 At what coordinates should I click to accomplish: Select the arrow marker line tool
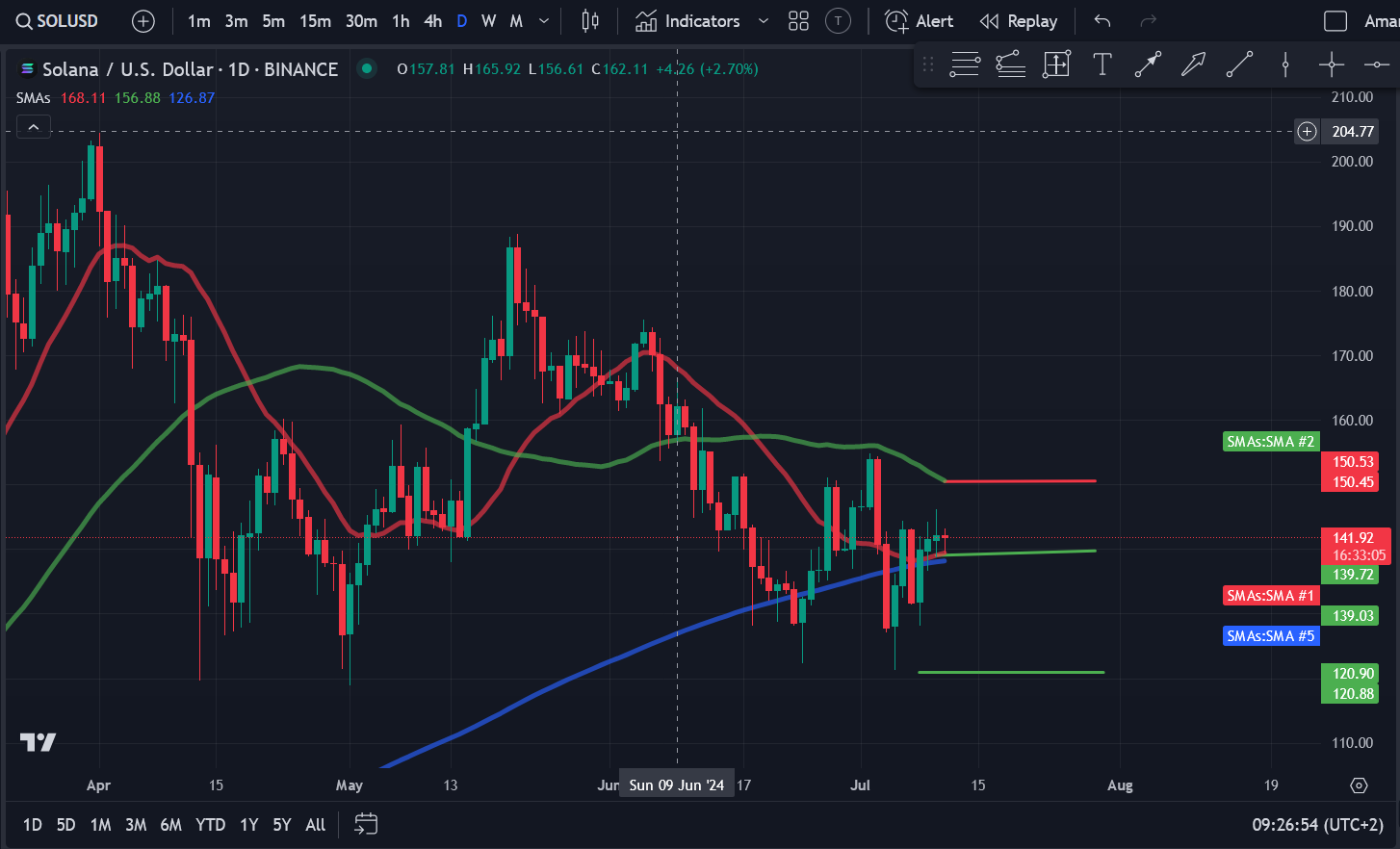1148,64
